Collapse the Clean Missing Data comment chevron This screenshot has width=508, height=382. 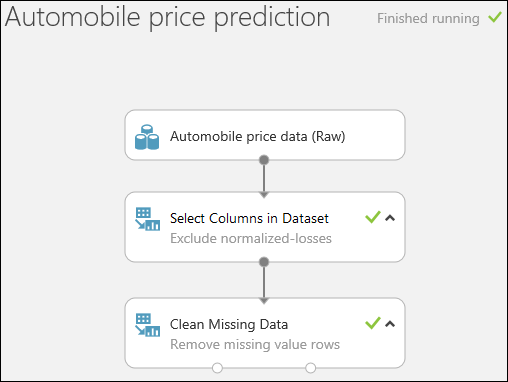click(x=390, y=324)
